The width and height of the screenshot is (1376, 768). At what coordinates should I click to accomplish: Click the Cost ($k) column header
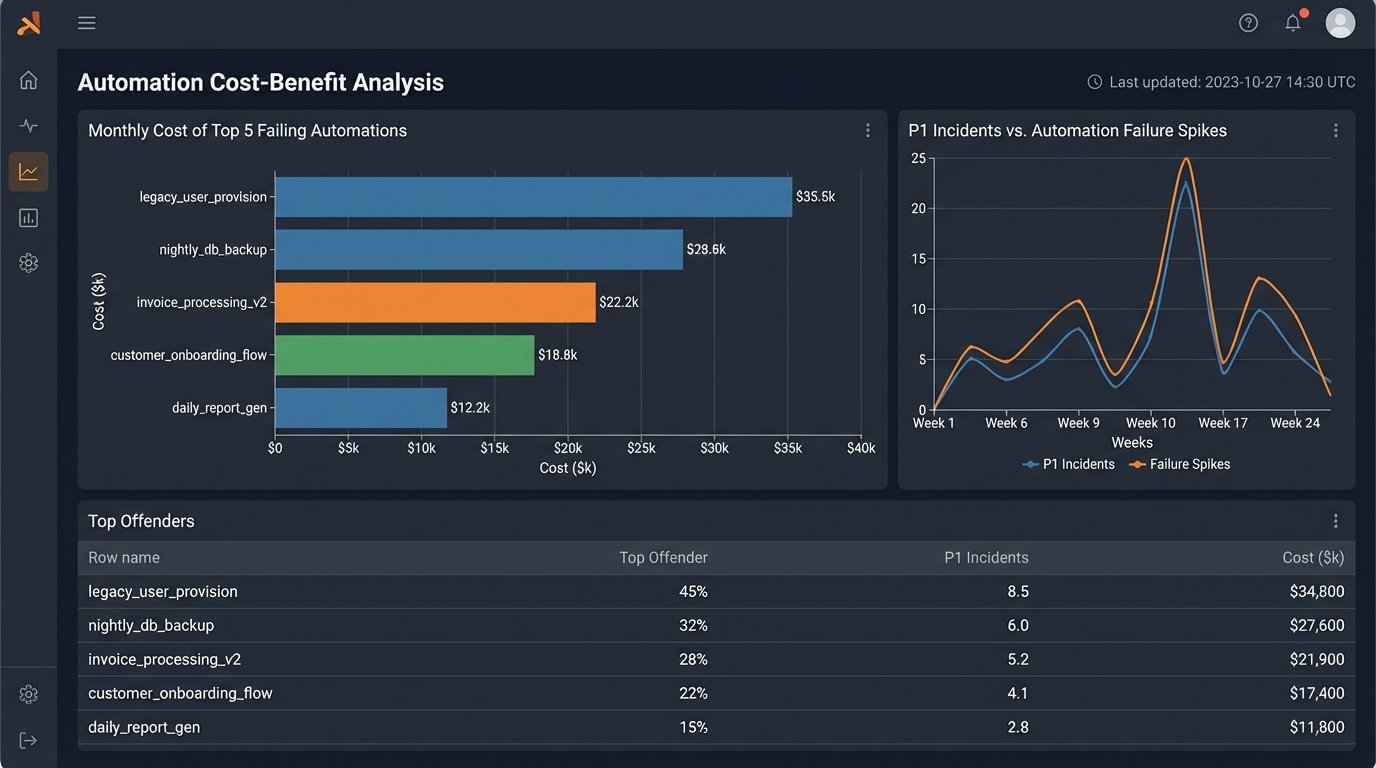coord(1313,557)
